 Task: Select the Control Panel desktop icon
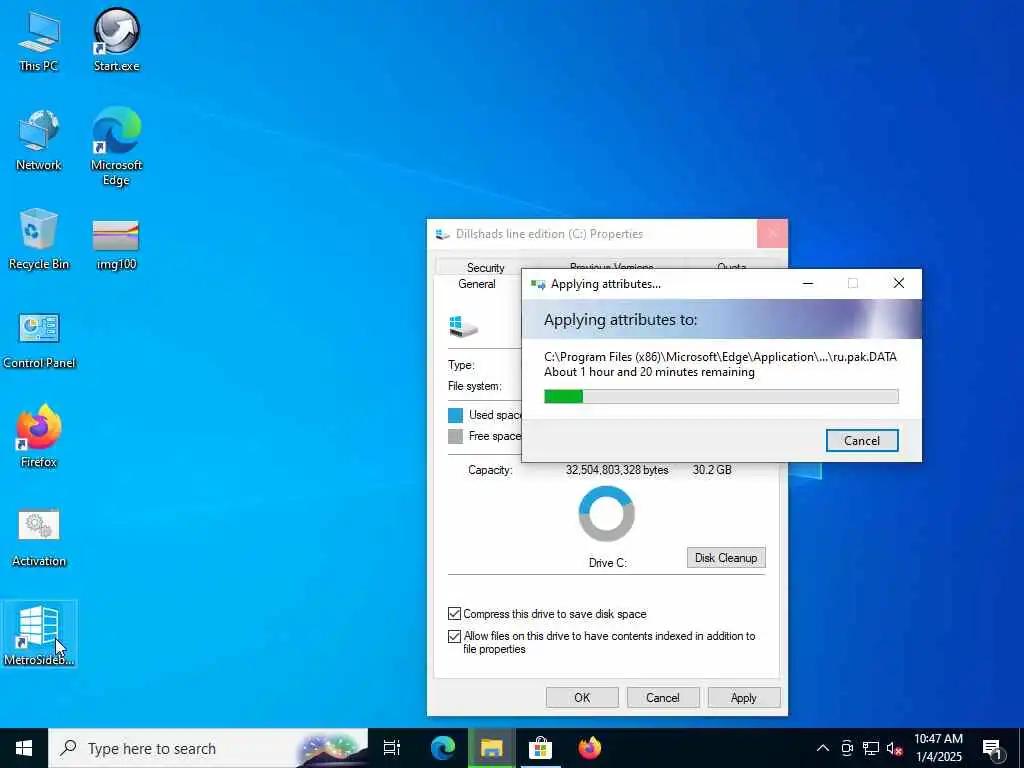pyautogui.click(x=39, y=340)
